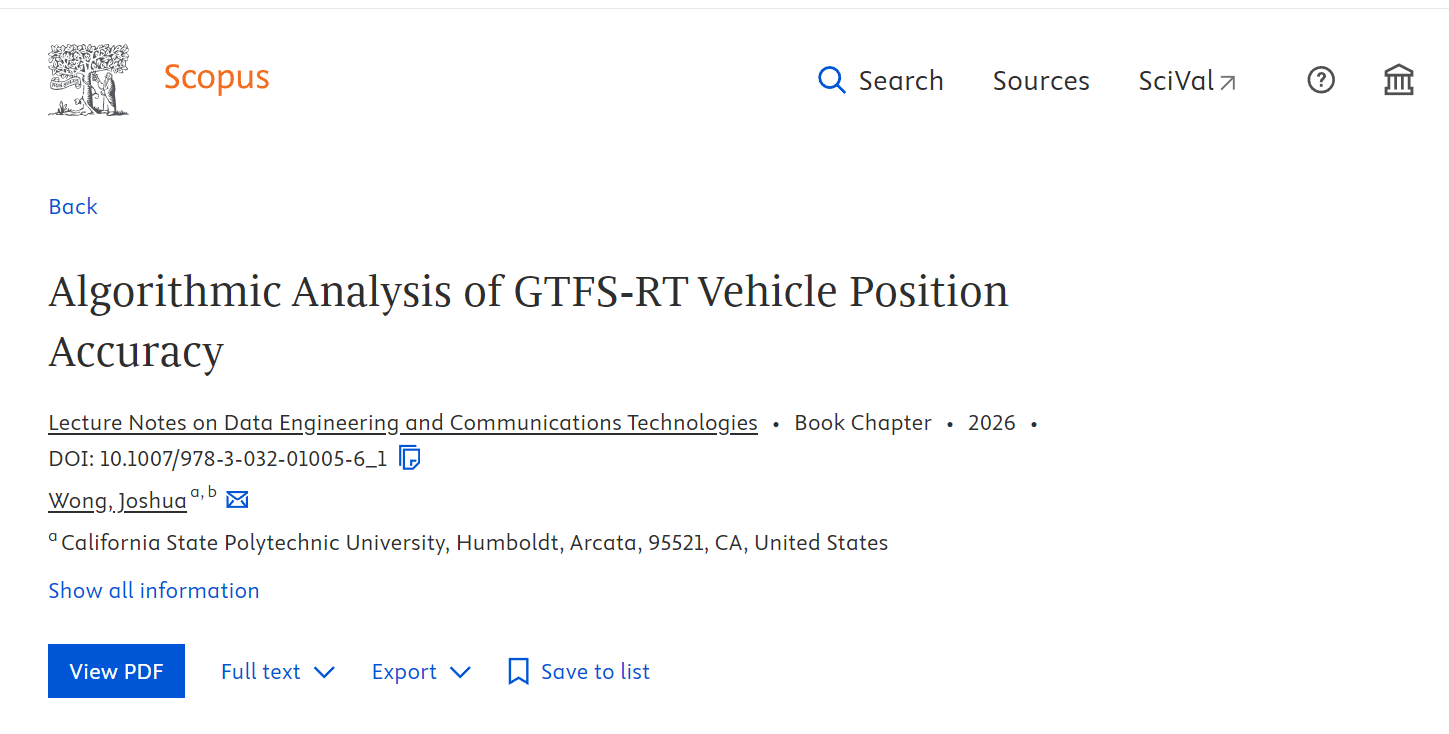Copy the DOI with the copy icon
Viewport: 1449px width, 734px height.
coord(409,458)
